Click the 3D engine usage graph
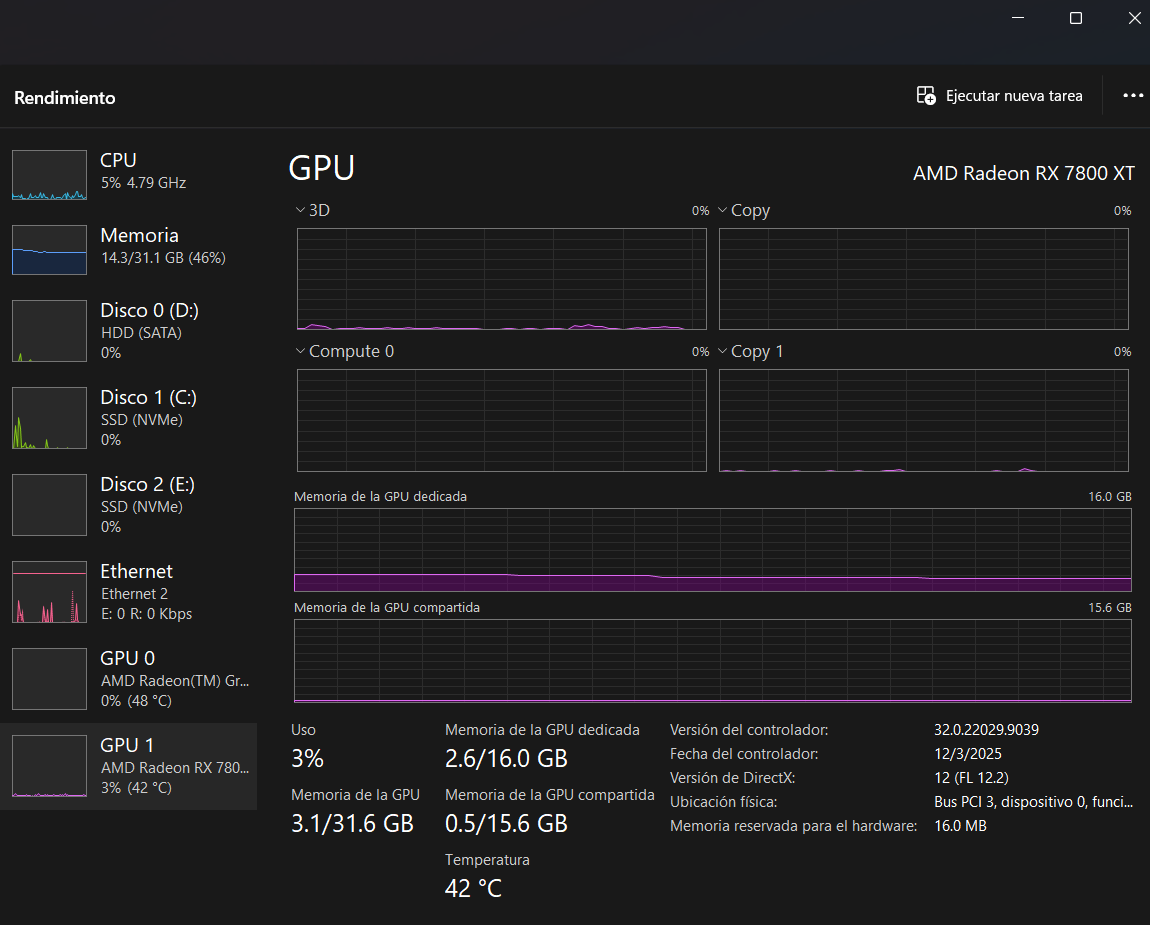Viewport: 1150px width, 925px height. click(501, 279)
